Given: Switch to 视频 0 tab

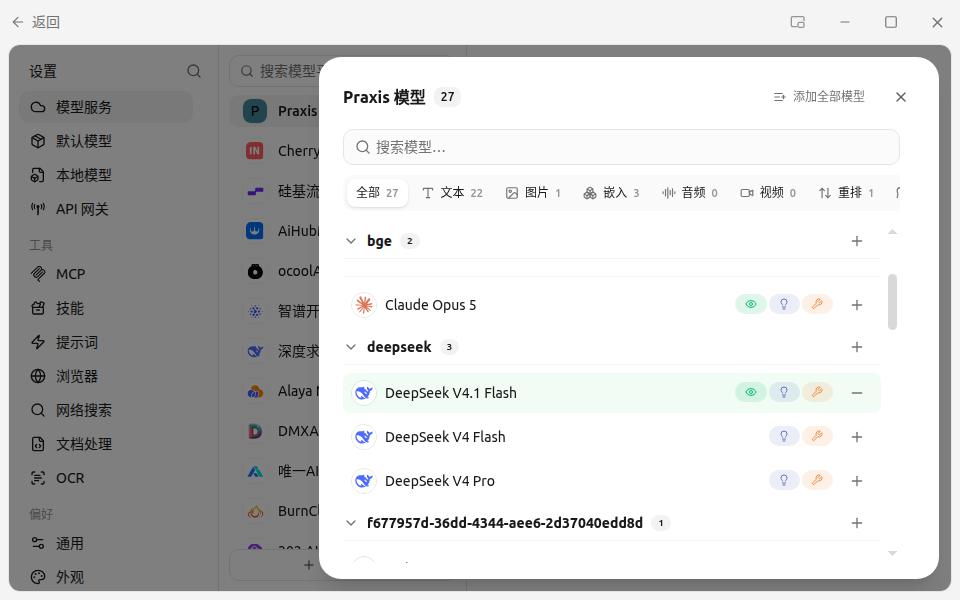Looking at the screenshot, I should pyautogui.click(x=768, y=193).
